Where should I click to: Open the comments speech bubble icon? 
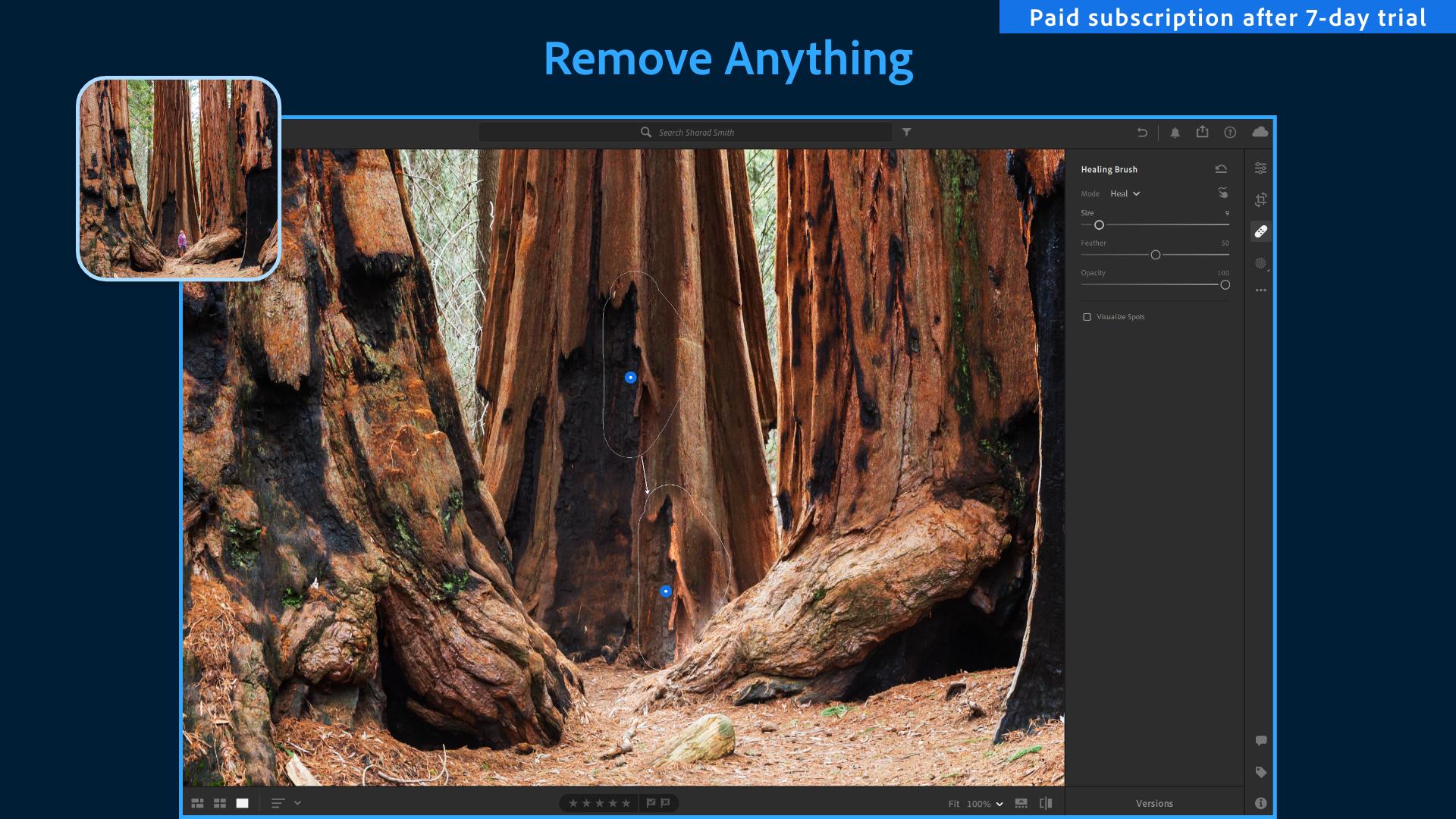pyautogui.click(x=1260, y=740)
